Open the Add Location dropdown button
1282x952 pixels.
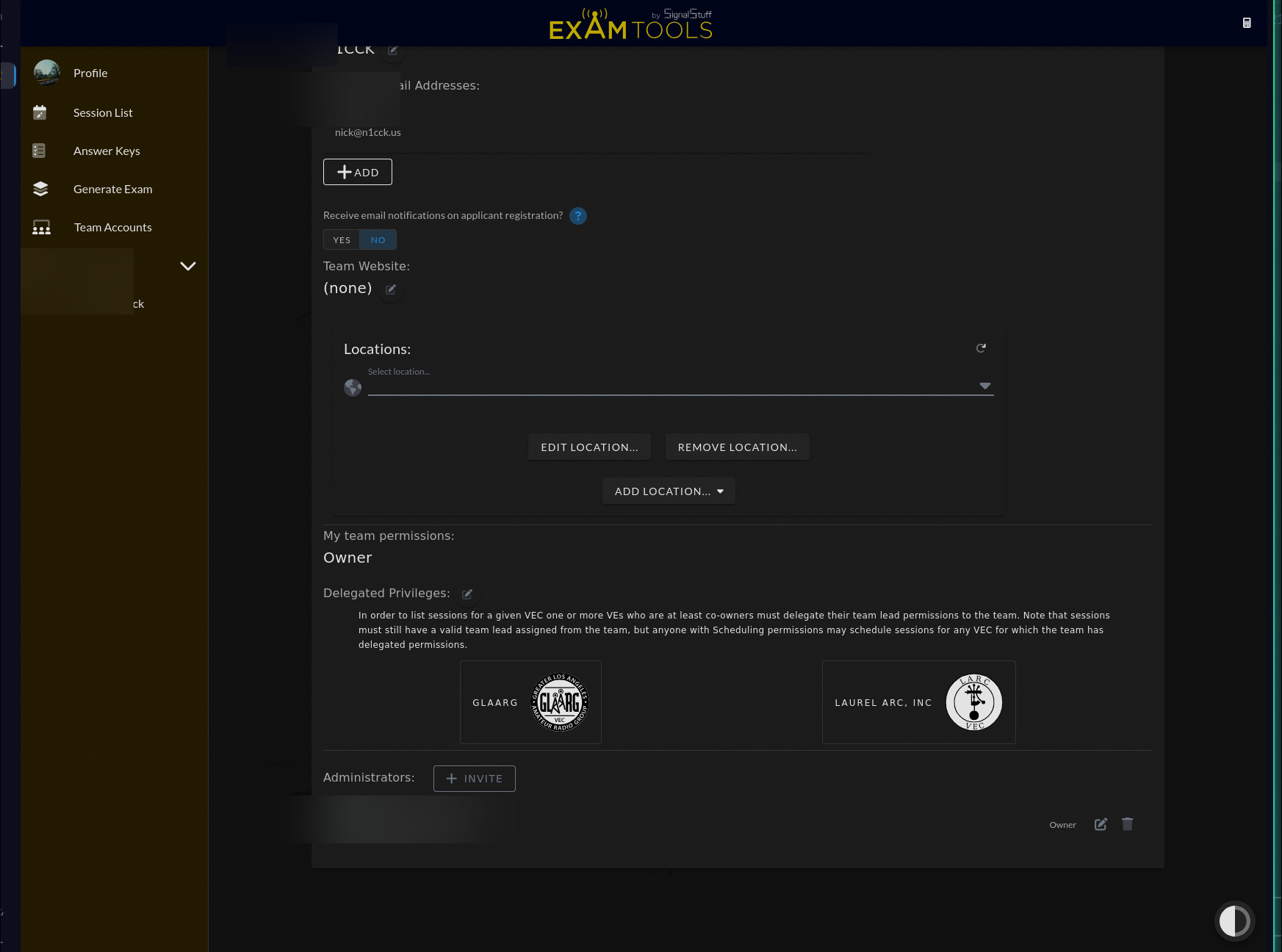[x=669, y=491]
